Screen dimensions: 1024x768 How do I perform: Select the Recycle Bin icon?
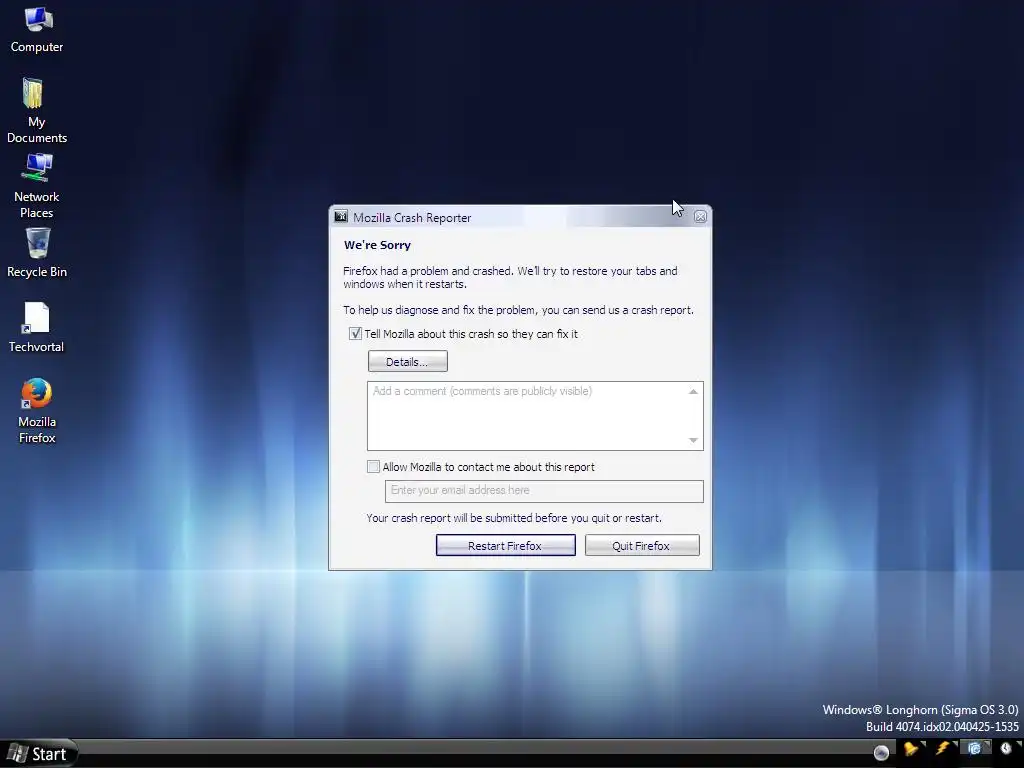click(x=37, y=252)
